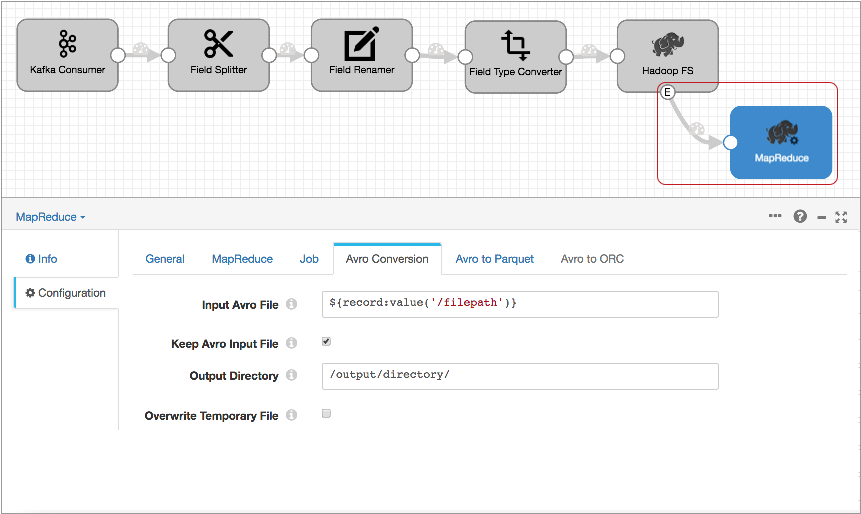Select the Kafka Consumer stage icon

pos(67,44)
